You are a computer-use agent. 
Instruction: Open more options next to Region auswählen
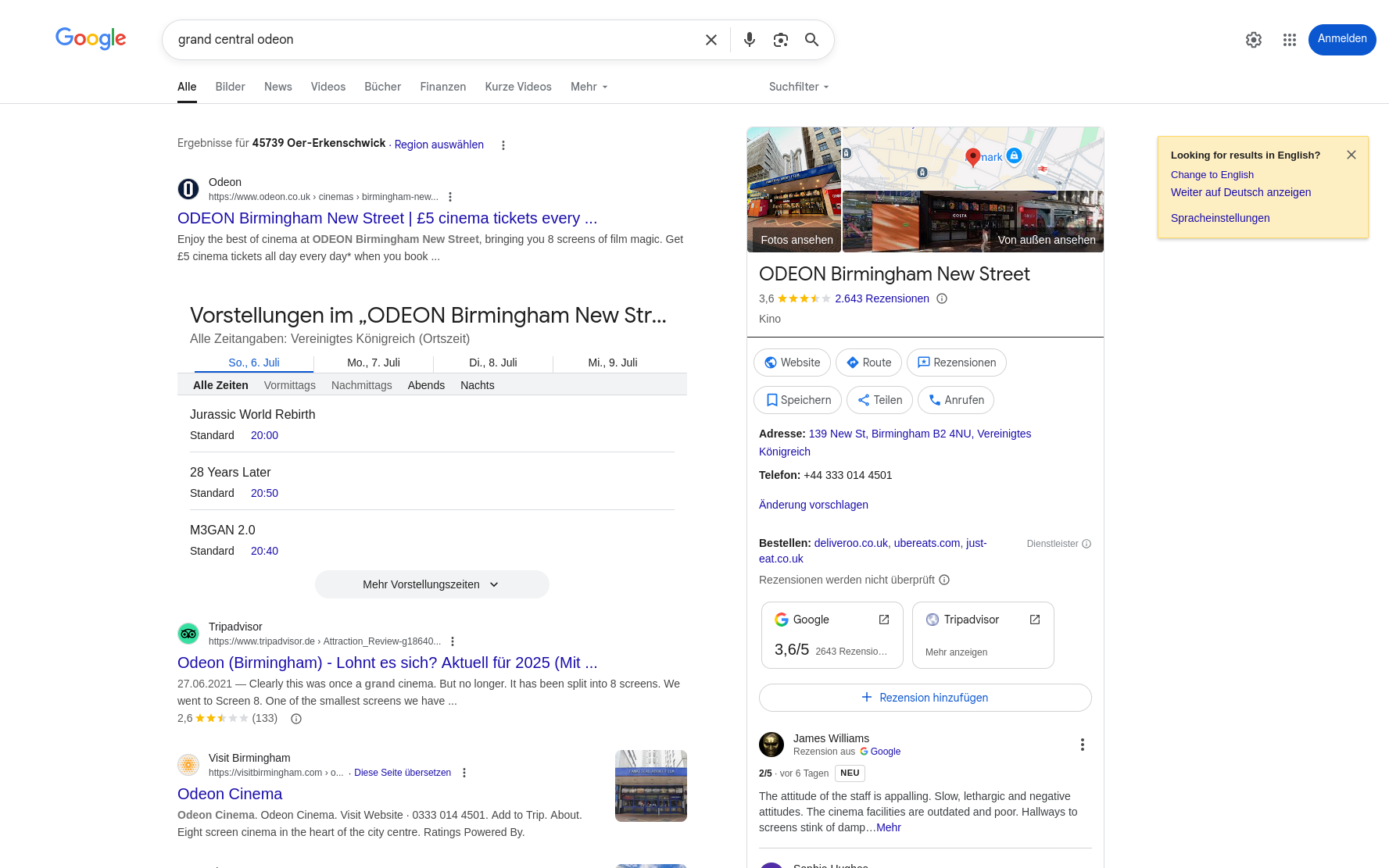(503, 145)
